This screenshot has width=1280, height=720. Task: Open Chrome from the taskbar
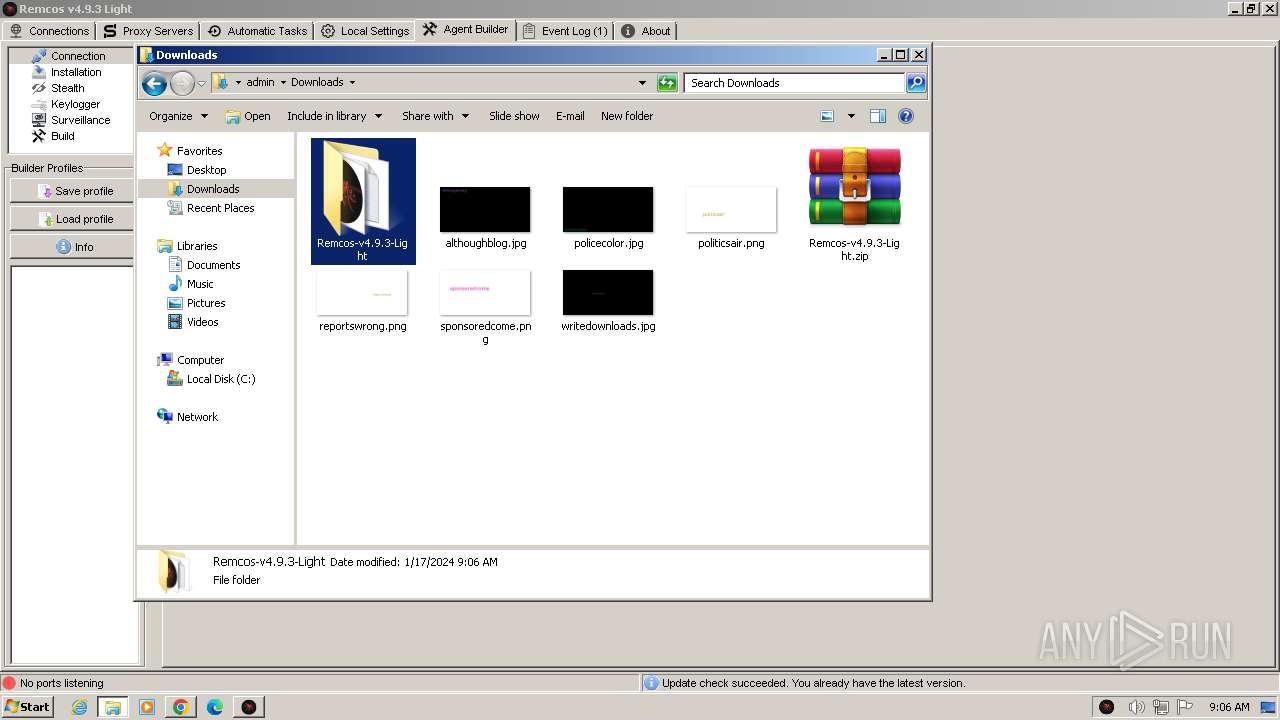[180, 707]
